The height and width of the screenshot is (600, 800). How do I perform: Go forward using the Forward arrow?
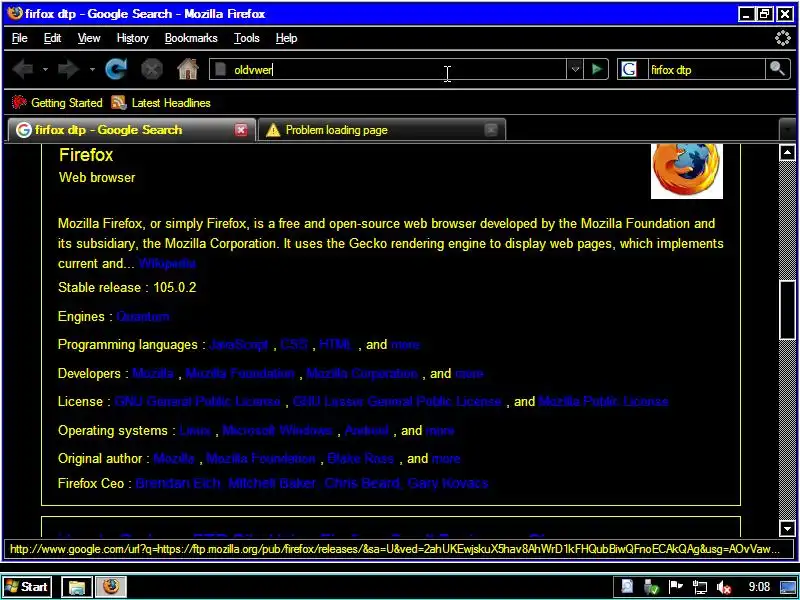(x=68, y=69)
